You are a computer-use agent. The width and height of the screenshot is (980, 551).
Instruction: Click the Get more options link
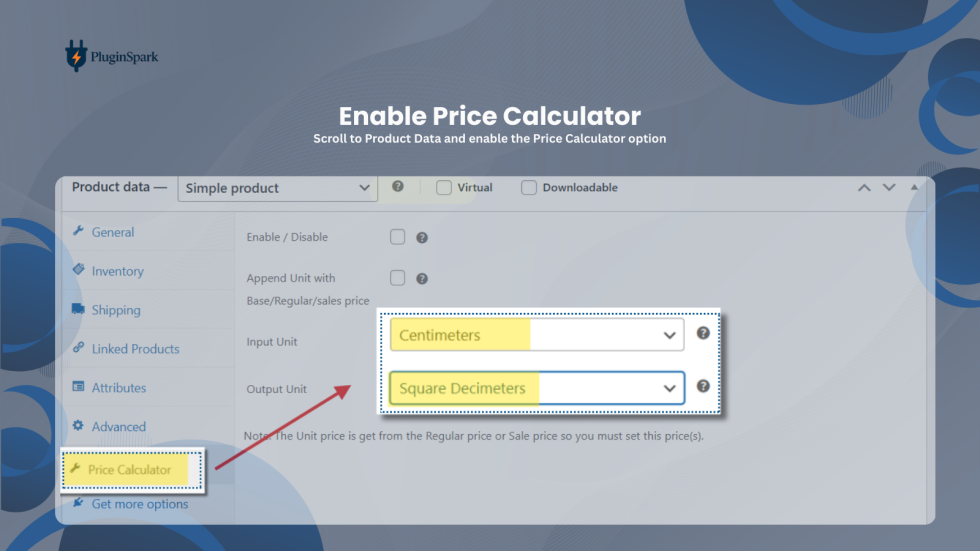pos(139,504)
